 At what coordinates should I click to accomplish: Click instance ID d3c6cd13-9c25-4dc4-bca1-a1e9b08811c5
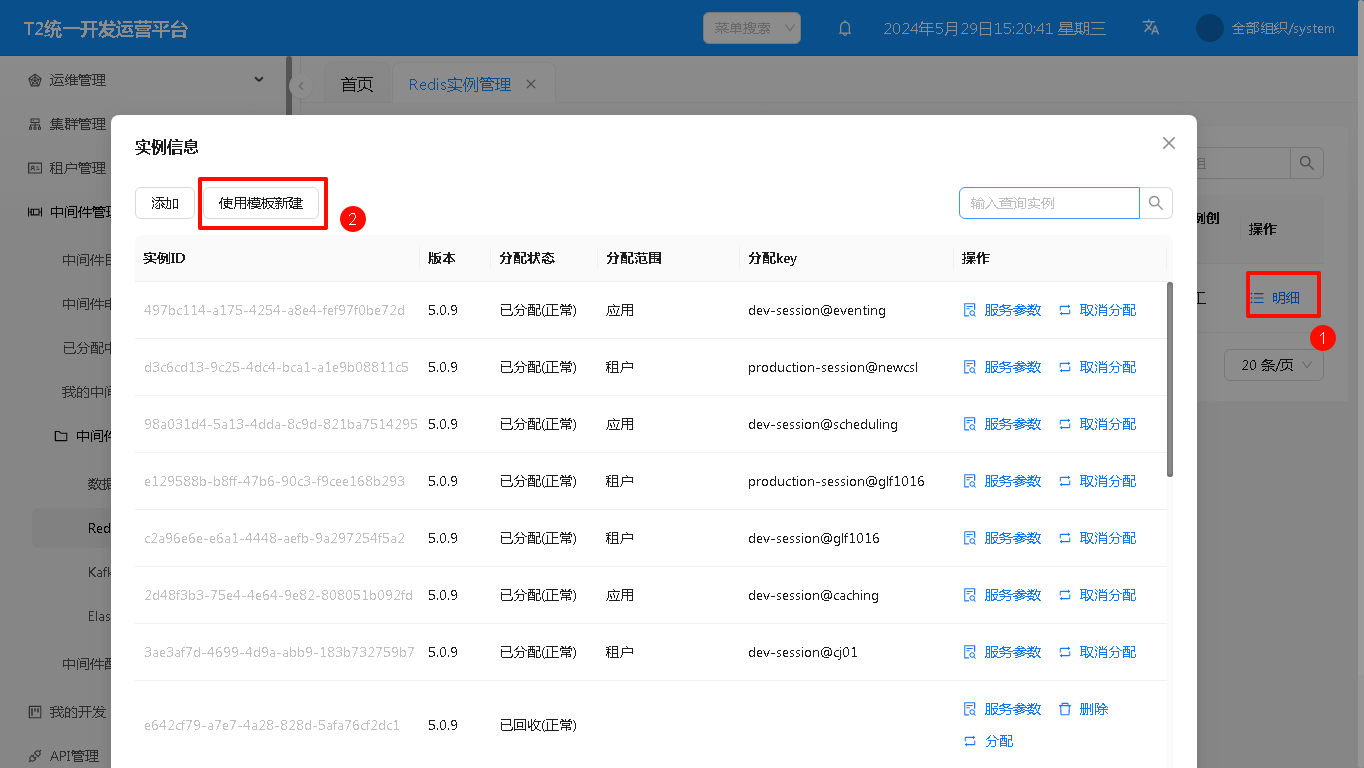tap(276, 367)
